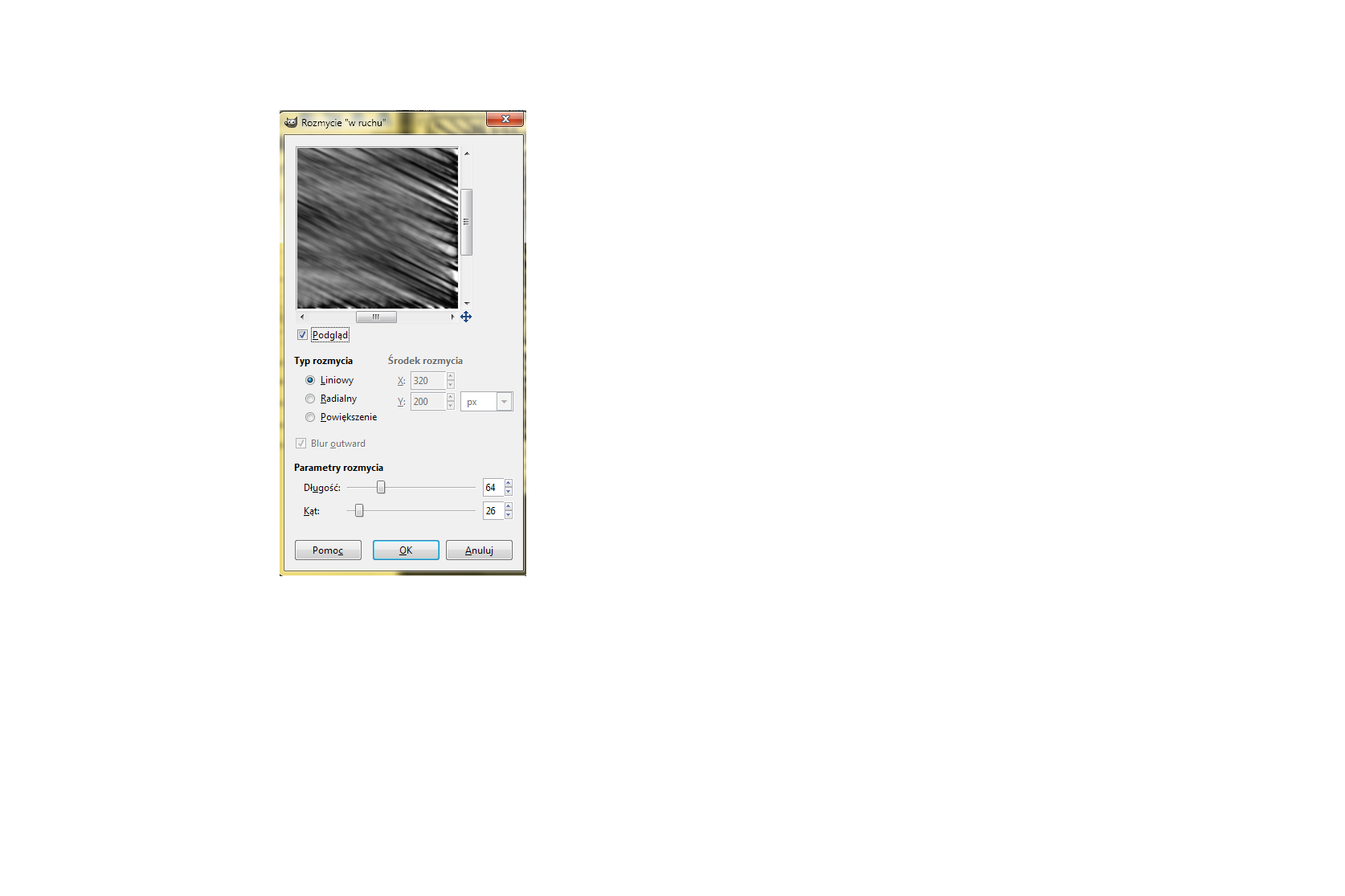Screen dimensions: 1345x896
Task: Click the horizontal scrollbar under the preview
Action: point(376,317)
